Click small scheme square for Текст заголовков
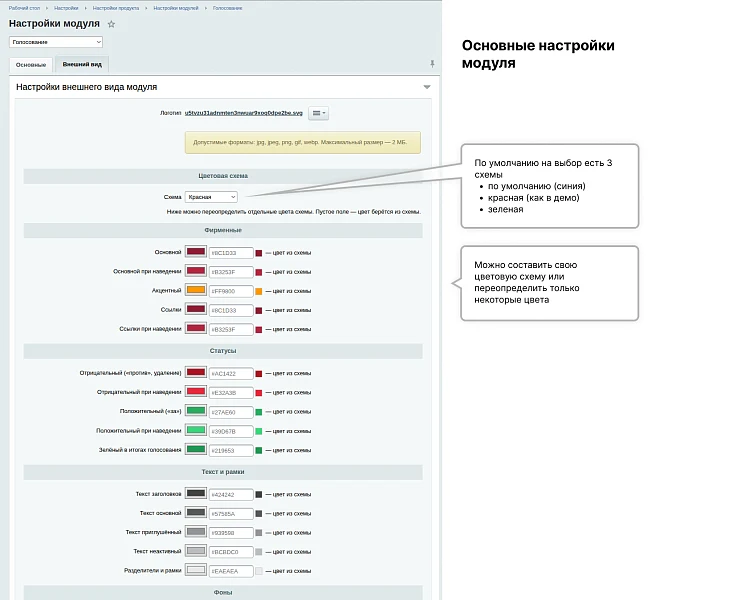The width and height of the screenshot is (733, 600). pyautogui.click(x=259, y=494)
